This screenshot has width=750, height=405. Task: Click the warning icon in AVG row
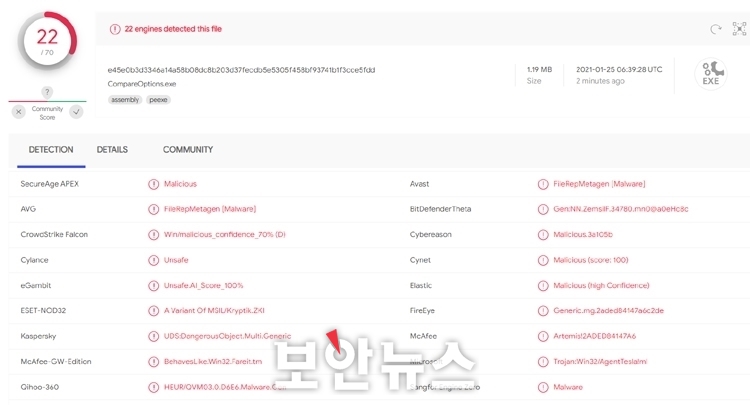tap(153, 209)
